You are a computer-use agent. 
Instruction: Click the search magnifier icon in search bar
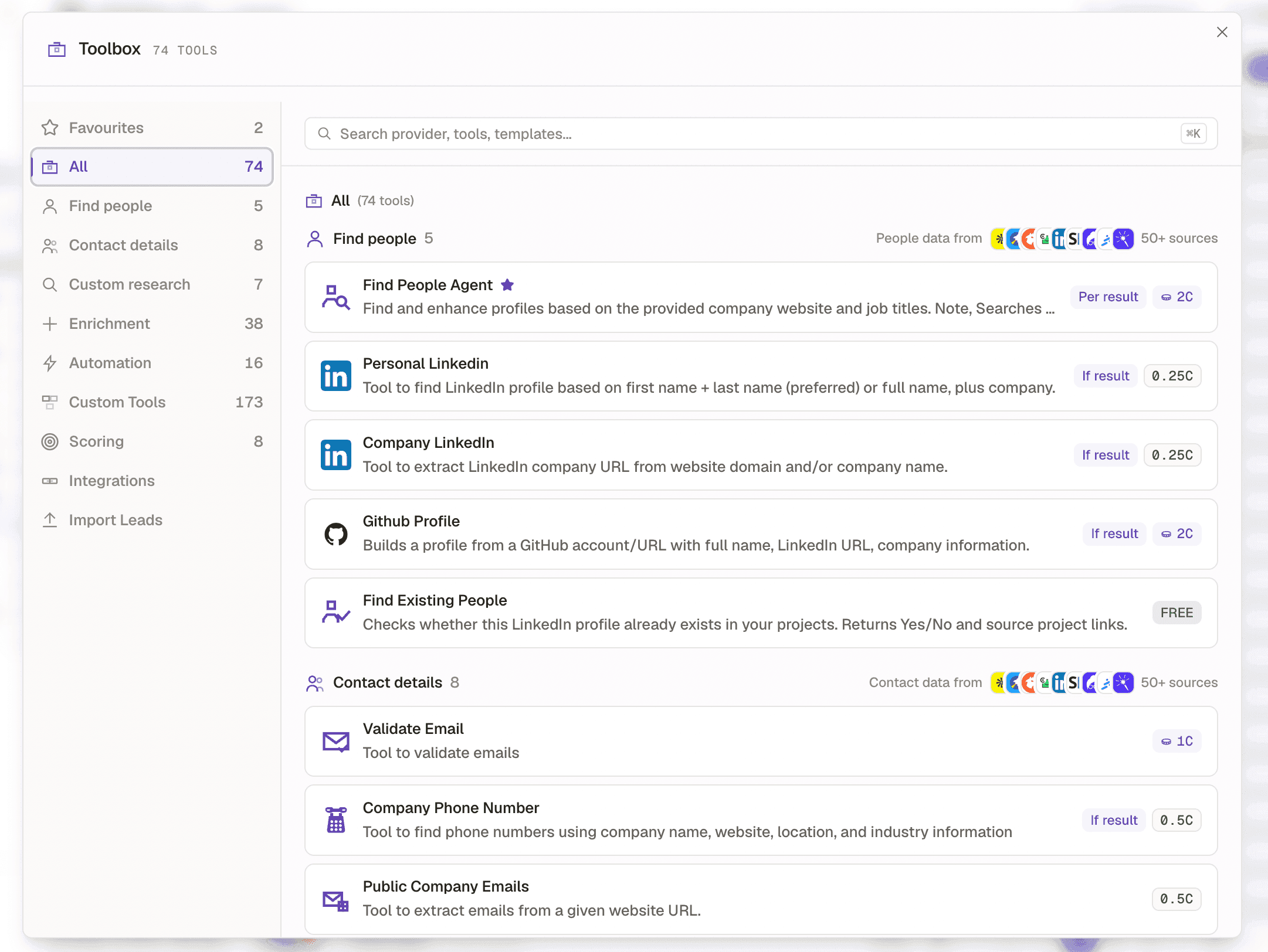[x=324, y=134]
